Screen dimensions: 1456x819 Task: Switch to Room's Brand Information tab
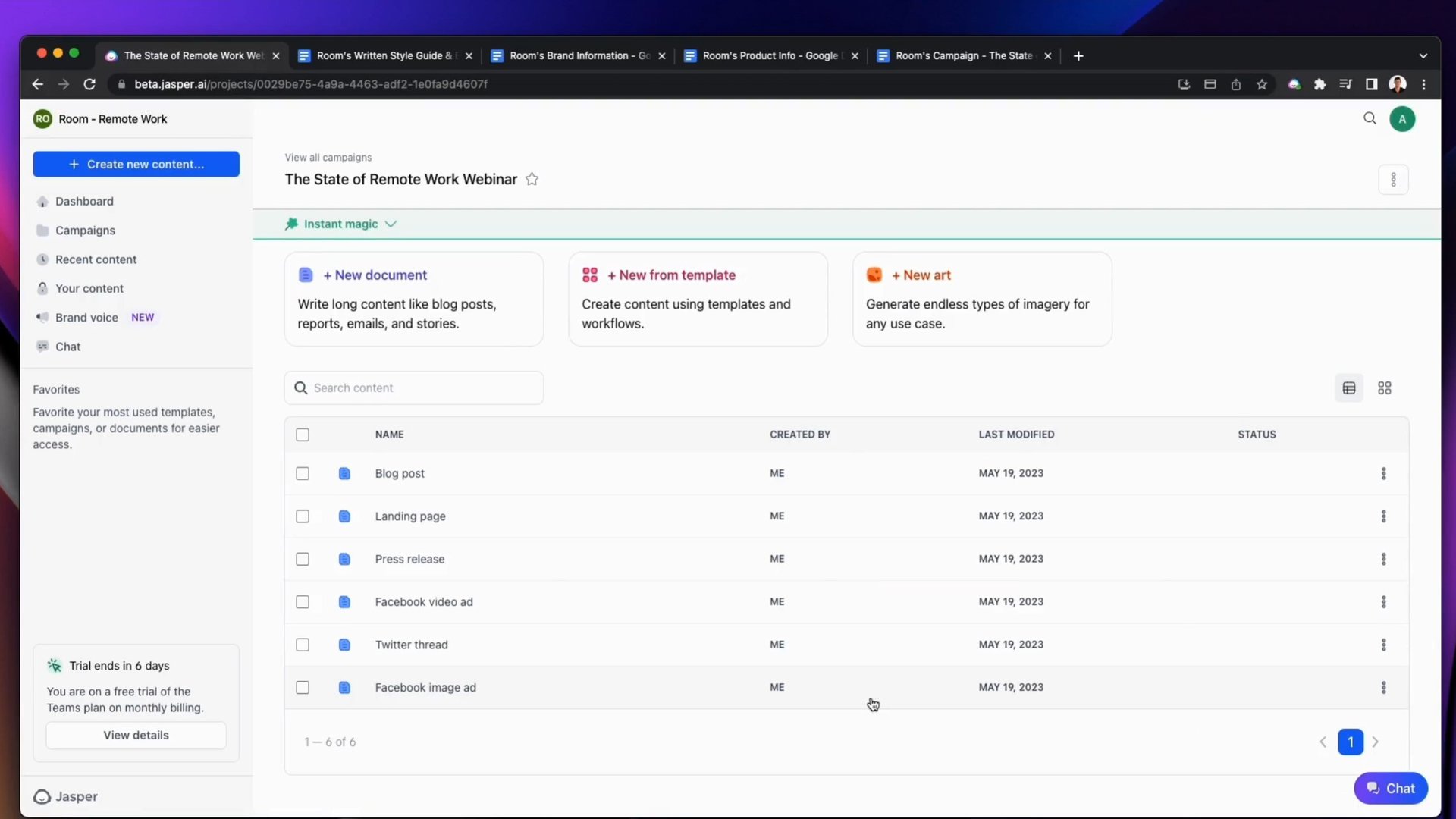579,56
